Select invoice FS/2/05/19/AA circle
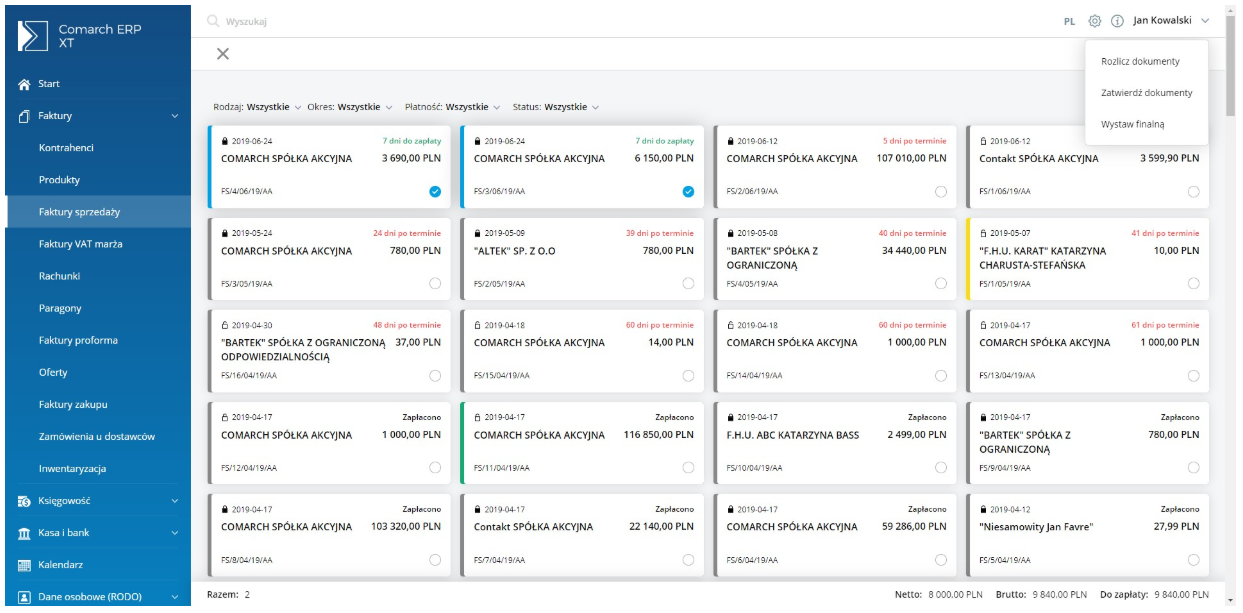The image size is (1243, 613). point(688,283)
